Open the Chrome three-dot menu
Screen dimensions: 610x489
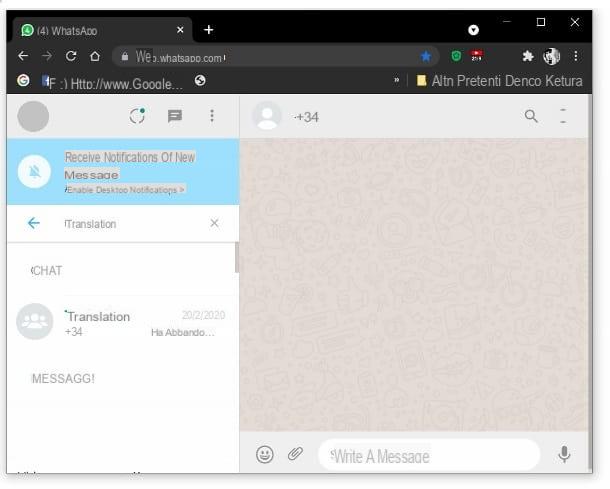click(x=576, y=56)
